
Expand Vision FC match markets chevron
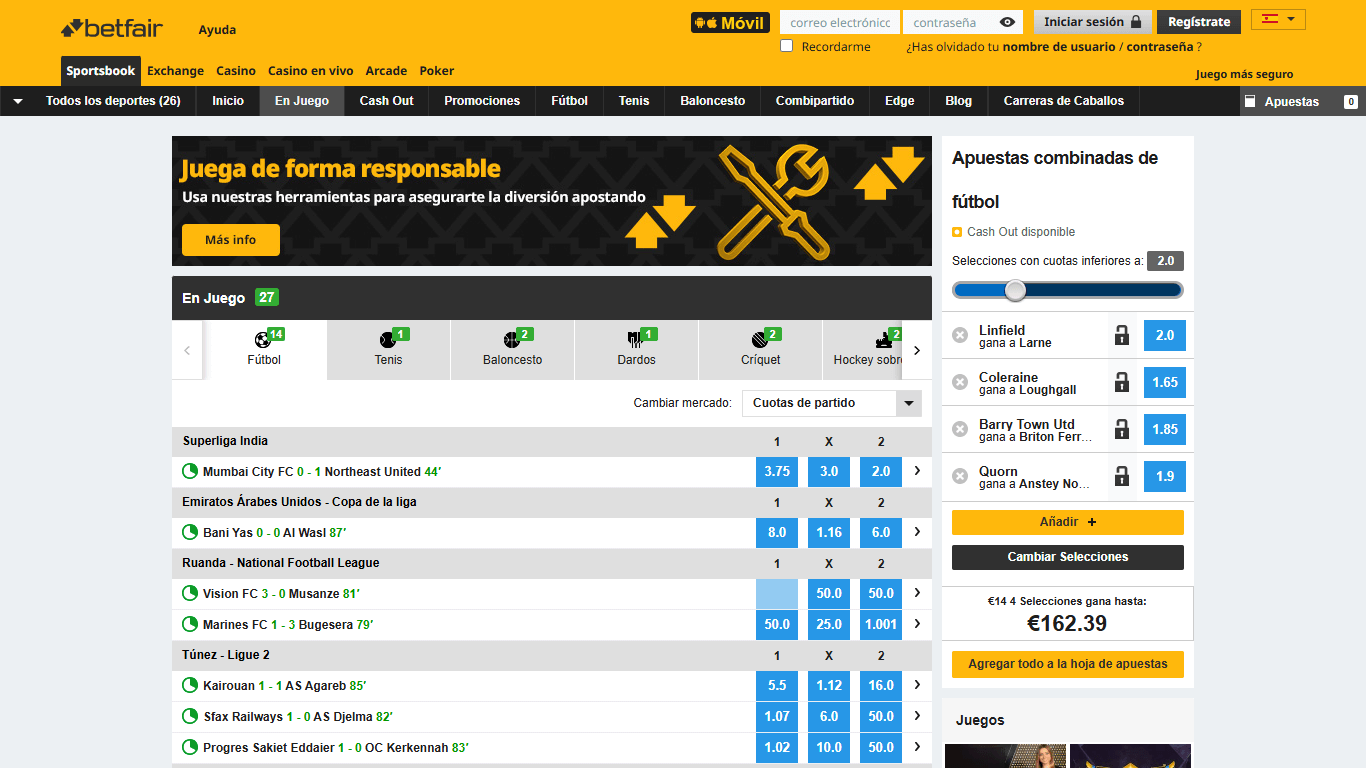917,593
